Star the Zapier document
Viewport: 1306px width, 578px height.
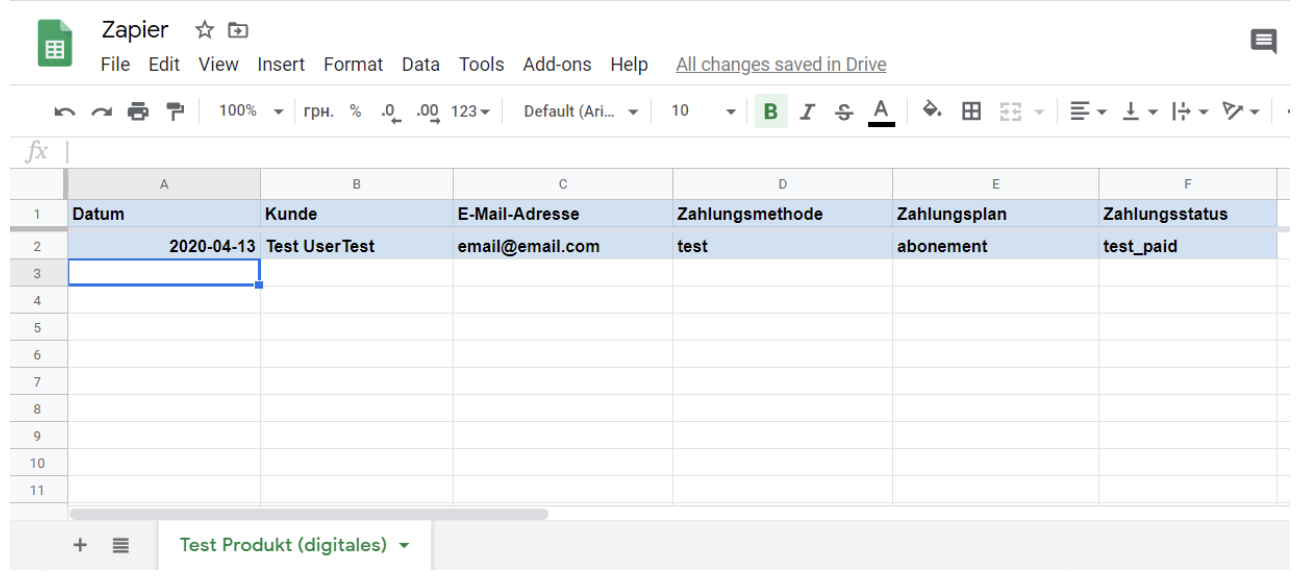coord(204,30)
